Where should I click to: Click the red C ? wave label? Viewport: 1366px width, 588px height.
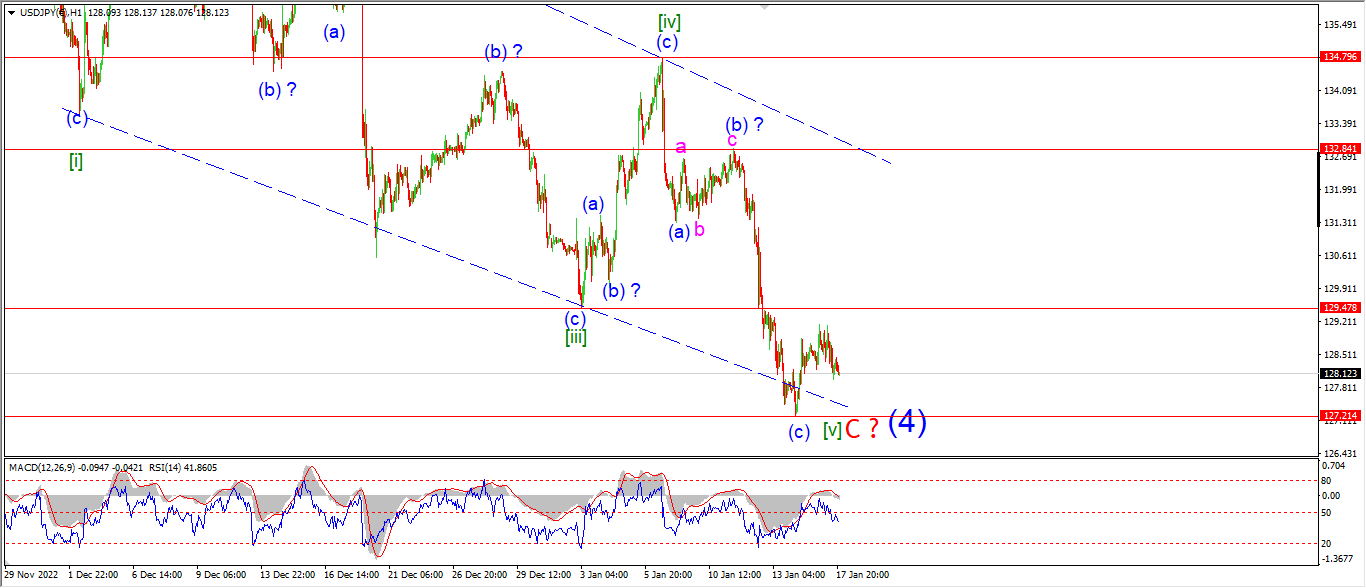862,429
